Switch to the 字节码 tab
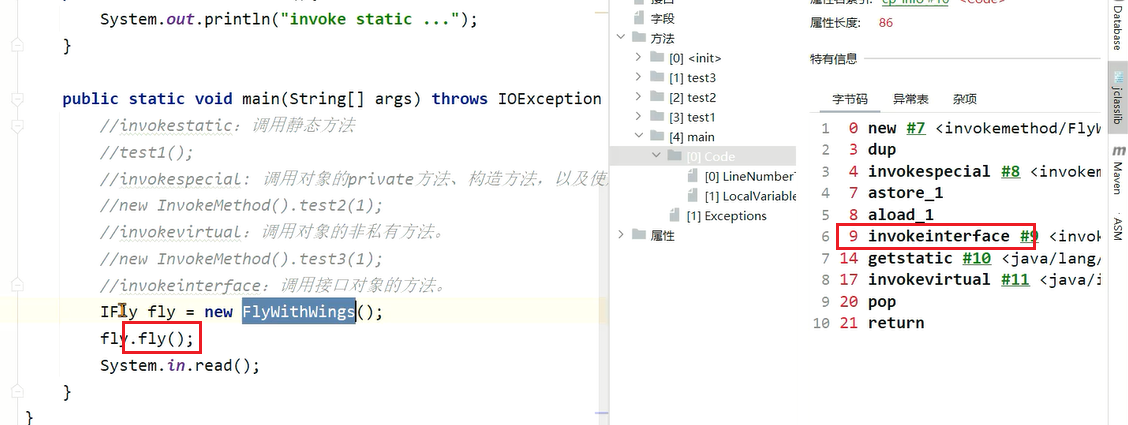 (x=850, y=99)
